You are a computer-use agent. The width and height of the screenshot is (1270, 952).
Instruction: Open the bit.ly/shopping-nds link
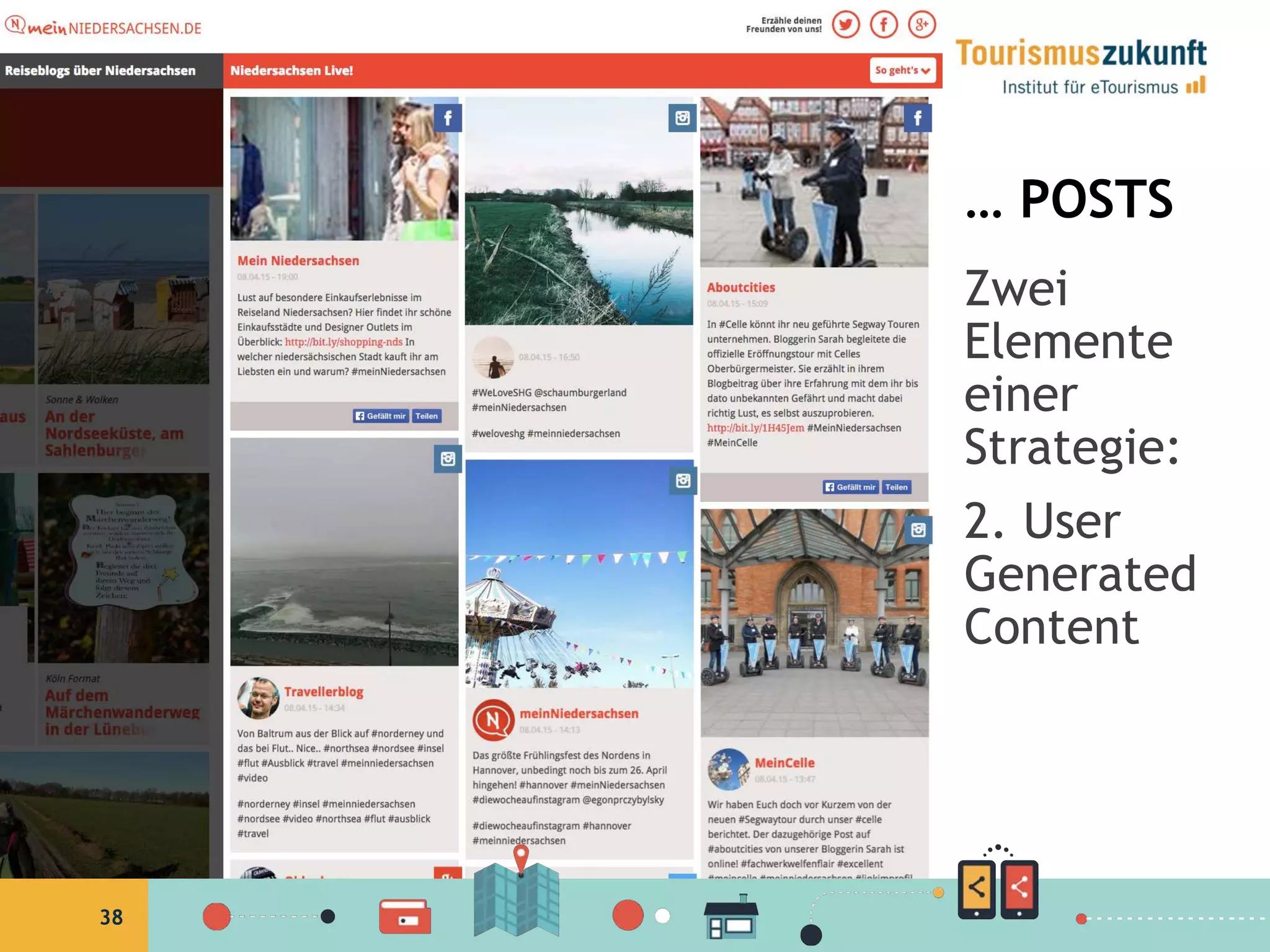point(344,342)
